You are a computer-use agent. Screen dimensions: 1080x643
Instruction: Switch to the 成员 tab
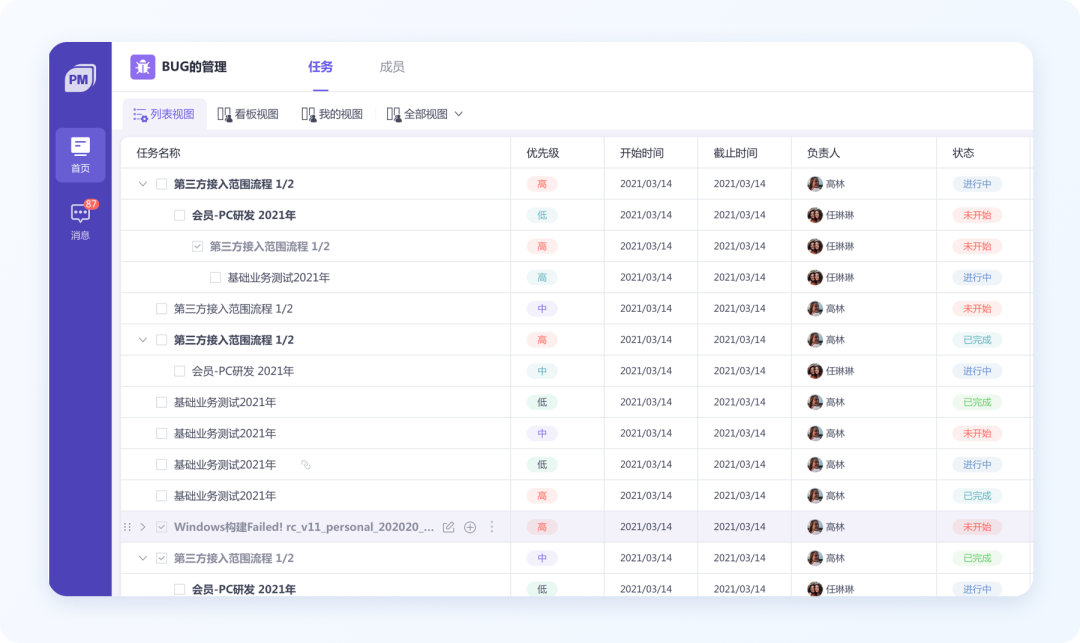[x=392, y=67]
